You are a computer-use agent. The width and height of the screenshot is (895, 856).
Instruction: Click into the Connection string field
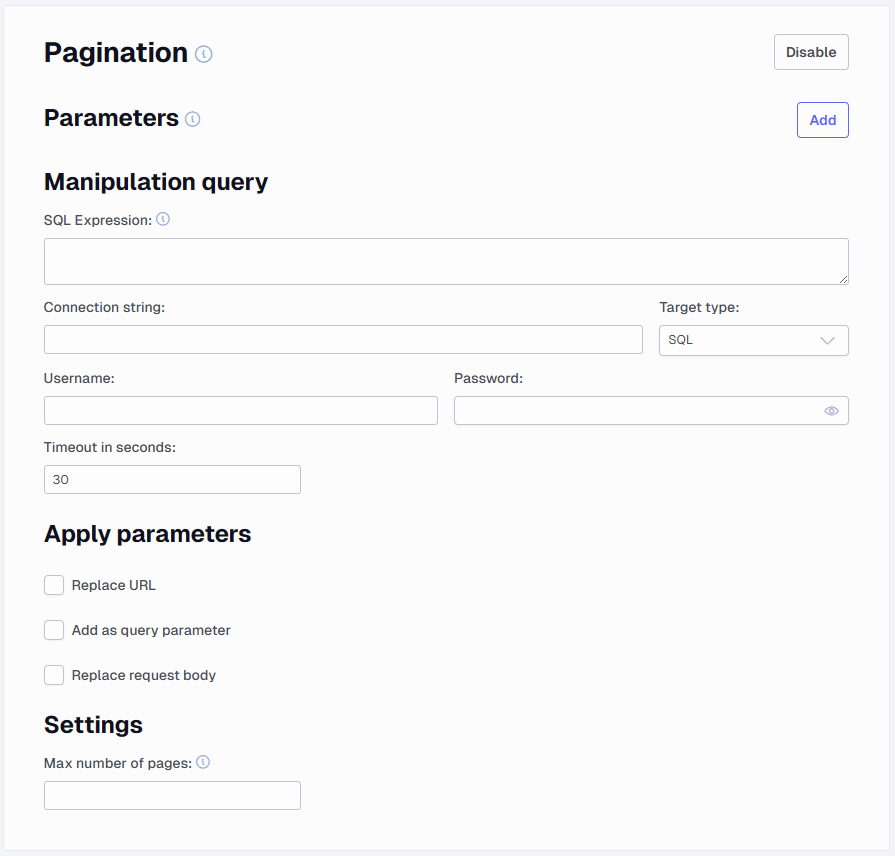[343, 340]
